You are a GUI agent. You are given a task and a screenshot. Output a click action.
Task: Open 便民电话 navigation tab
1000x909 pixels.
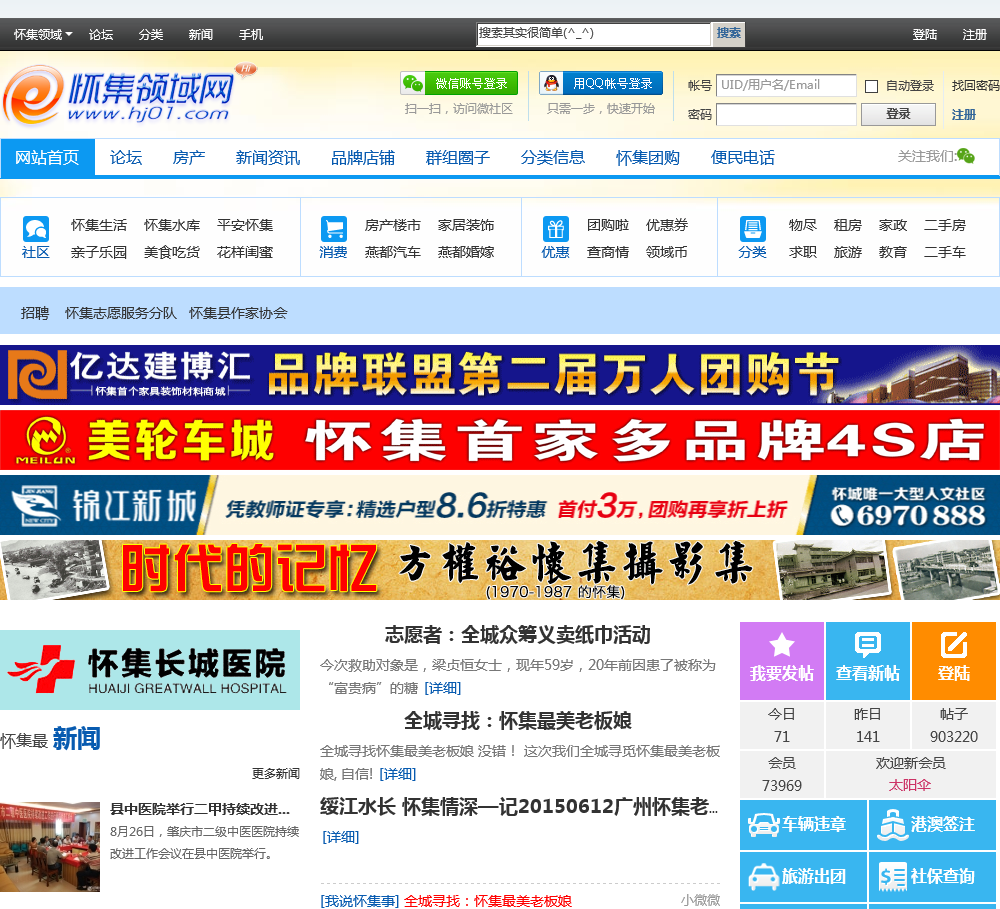(x=743, y=157)
